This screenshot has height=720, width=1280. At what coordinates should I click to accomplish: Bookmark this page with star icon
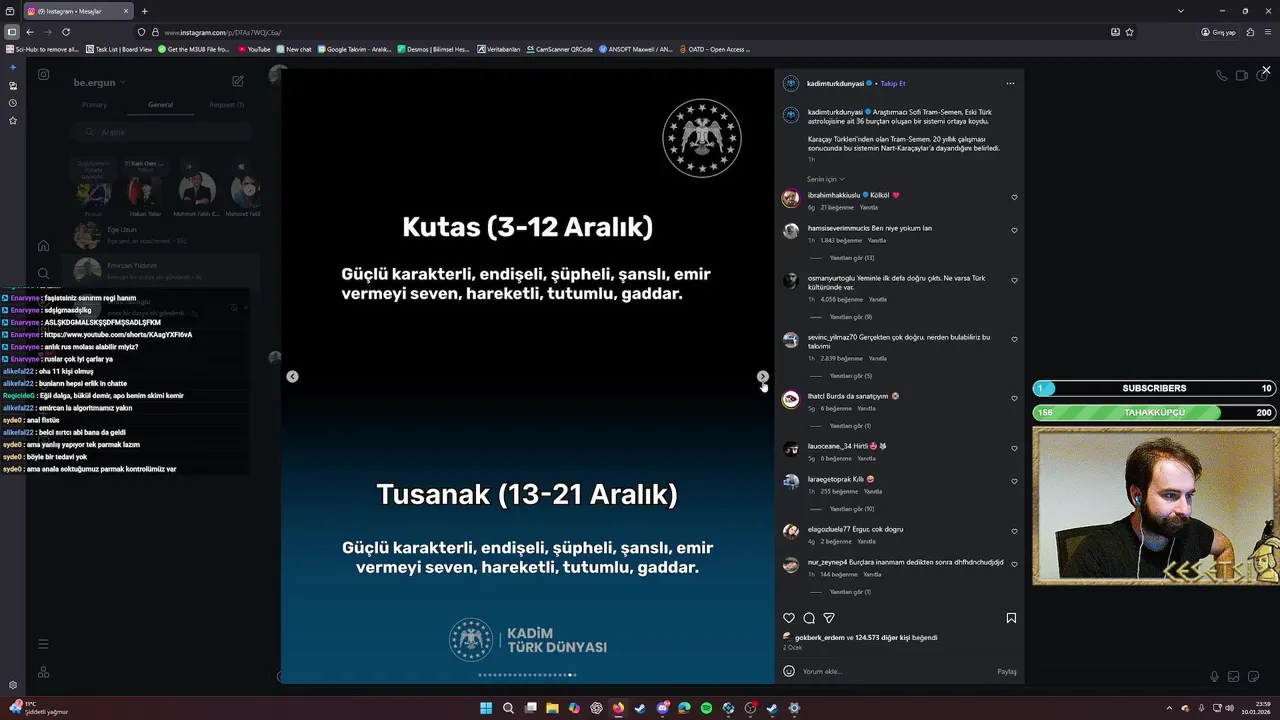tap(1130, 32)
